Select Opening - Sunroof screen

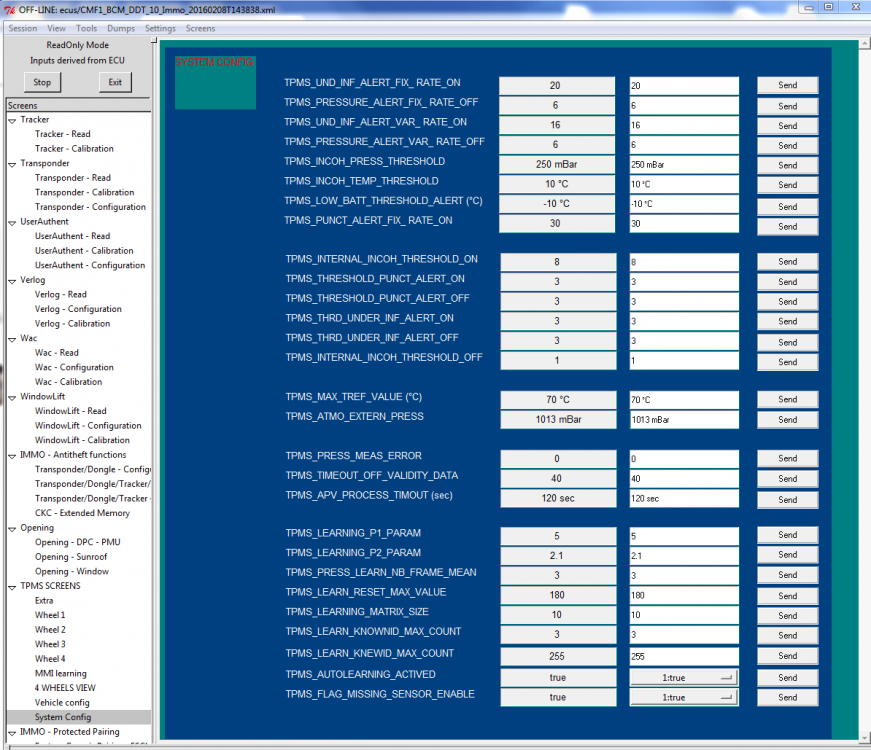[71, 557]
